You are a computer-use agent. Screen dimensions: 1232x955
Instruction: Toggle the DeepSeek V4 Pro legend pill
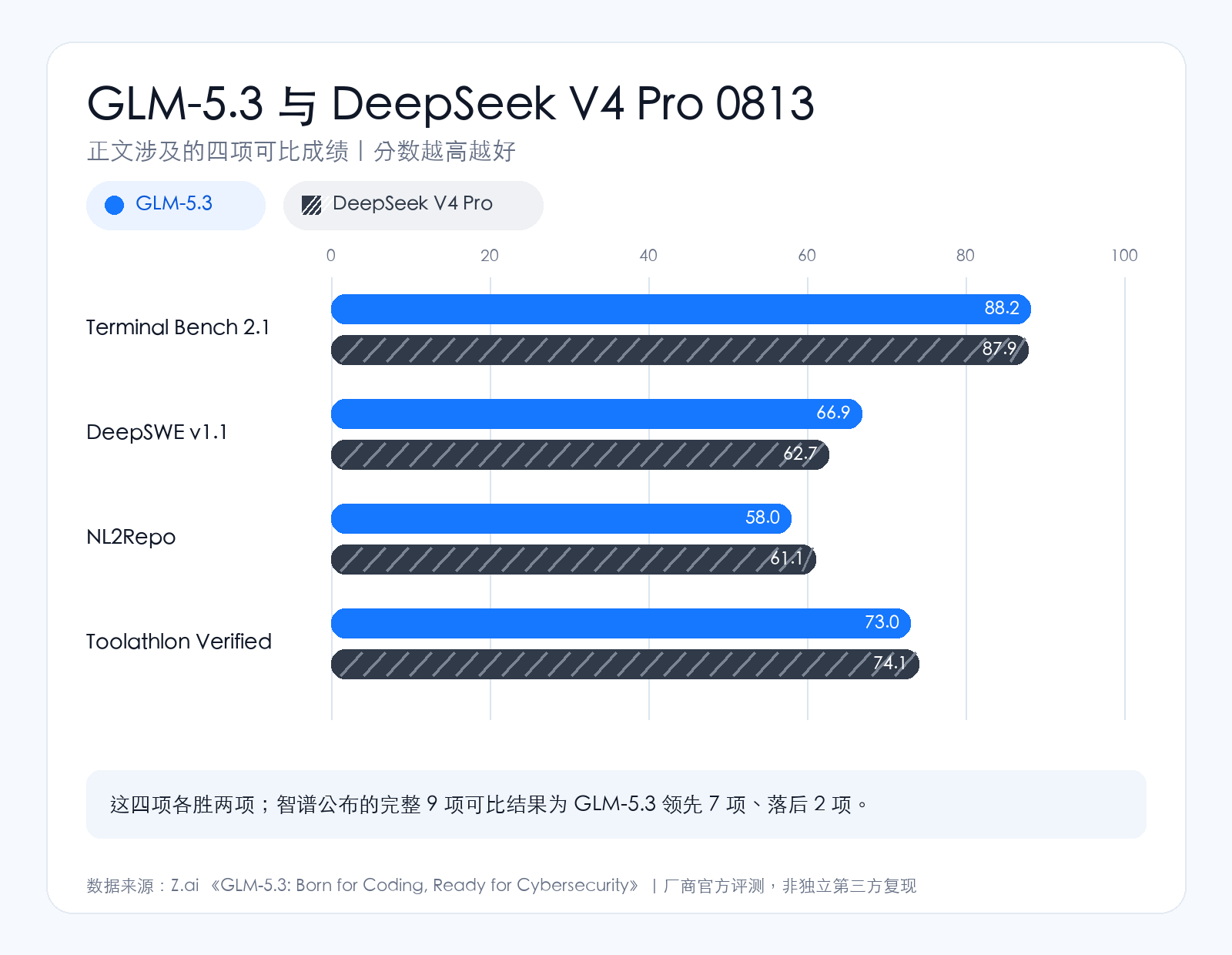coord(413,205)
